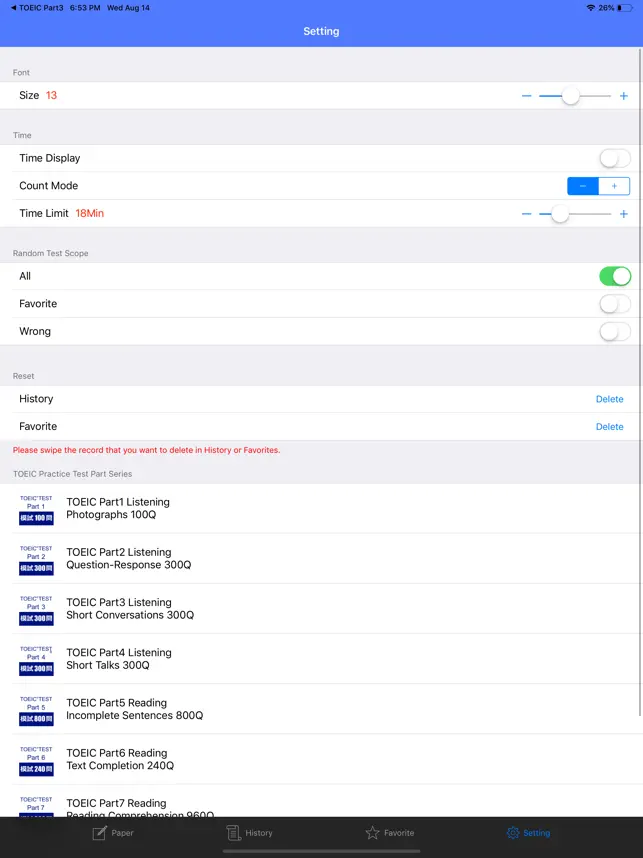Switch to the Setting tab
This screenshot has width=643, height=858.
pos(528,833)
